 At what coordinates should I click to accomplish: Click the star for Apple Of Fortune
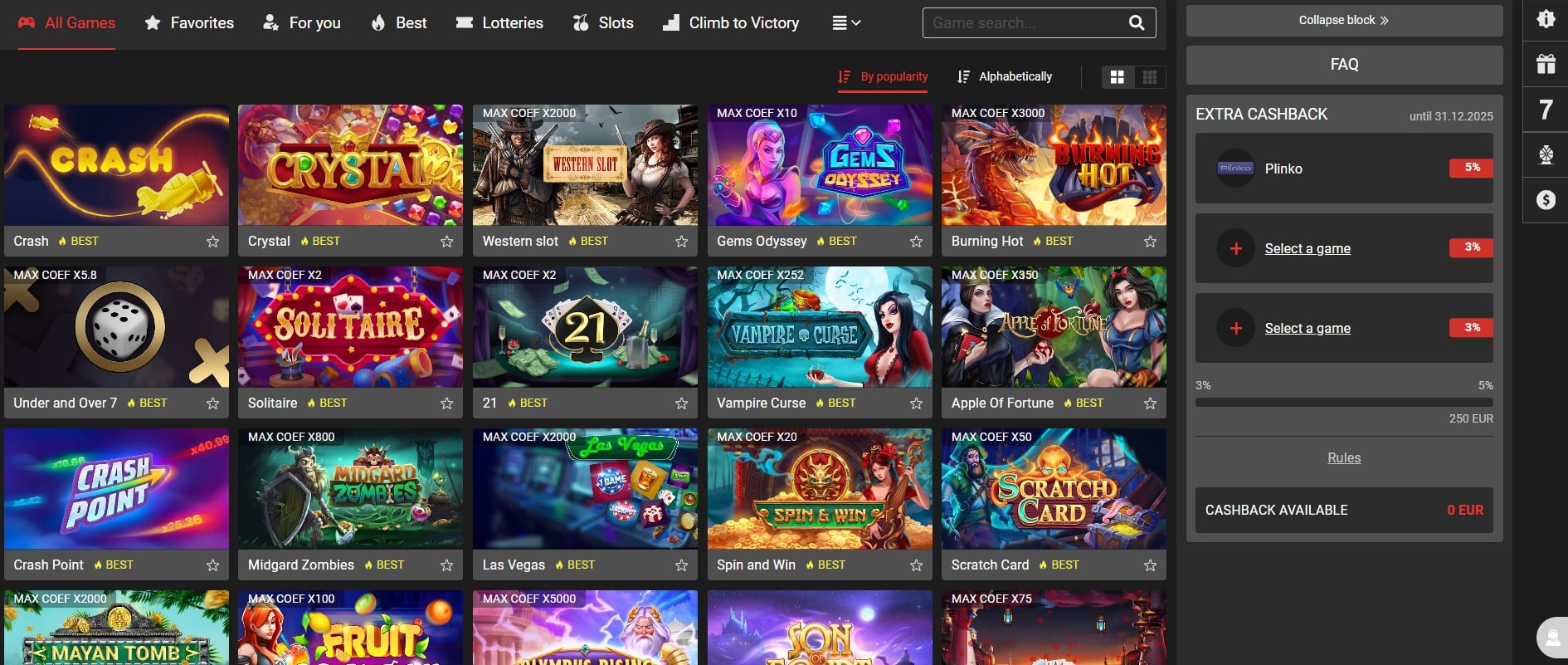tap(1150, 403)
